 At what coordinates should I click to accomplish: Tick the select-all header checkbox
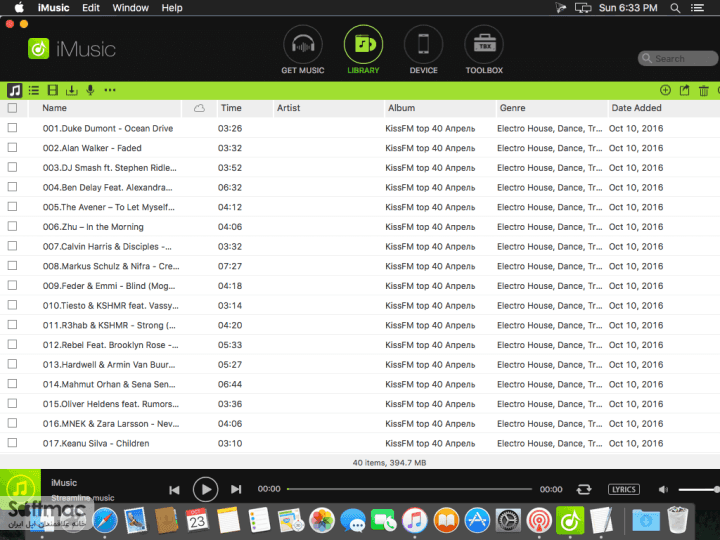pyautogui.click(x=12, y=108)
